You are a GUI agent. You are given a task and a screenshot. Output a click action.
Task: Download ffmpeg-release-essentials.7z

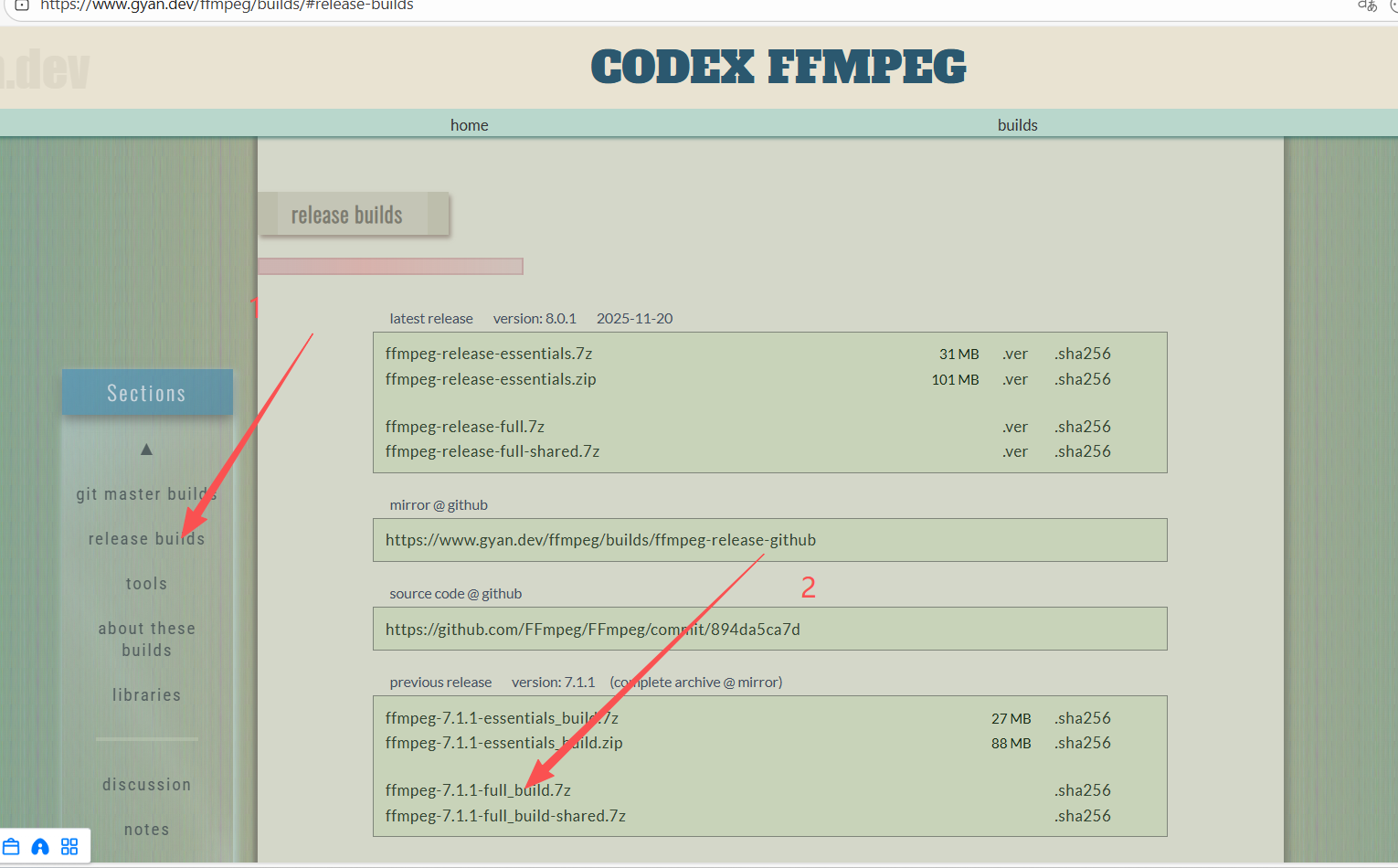[489, 354]
